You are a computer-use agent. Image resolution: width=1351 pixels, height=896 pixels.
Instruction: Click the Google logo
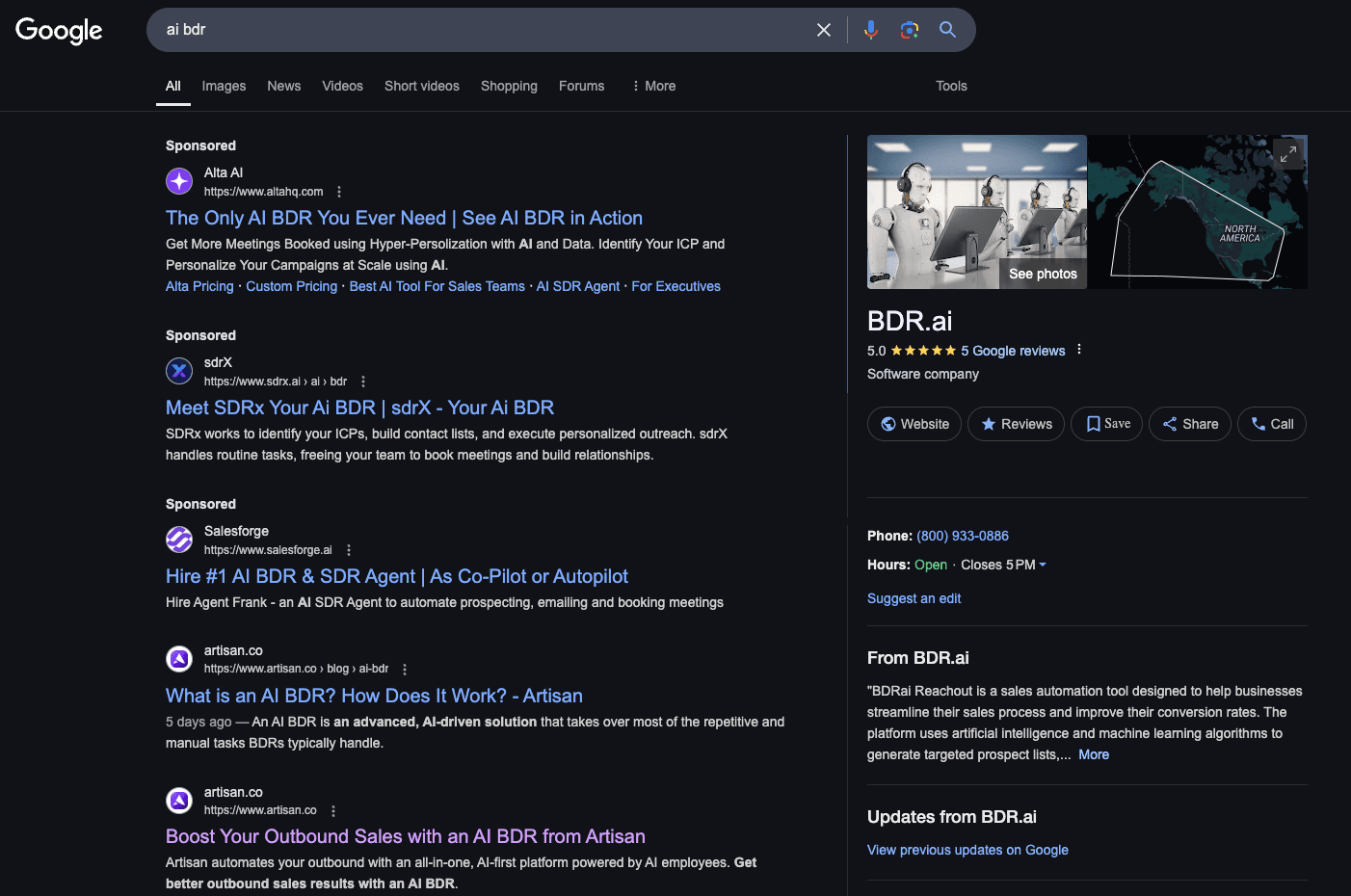pos(58,30)
